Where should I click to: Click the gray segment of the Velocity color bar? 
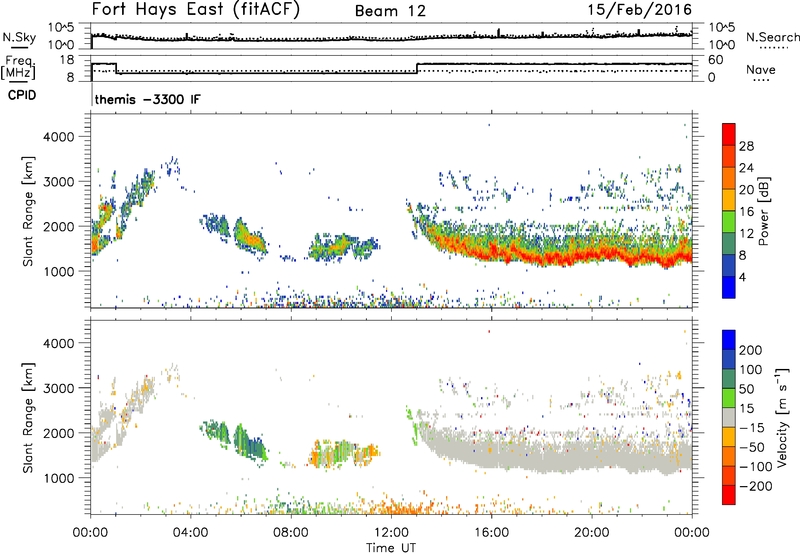(729, 417)
